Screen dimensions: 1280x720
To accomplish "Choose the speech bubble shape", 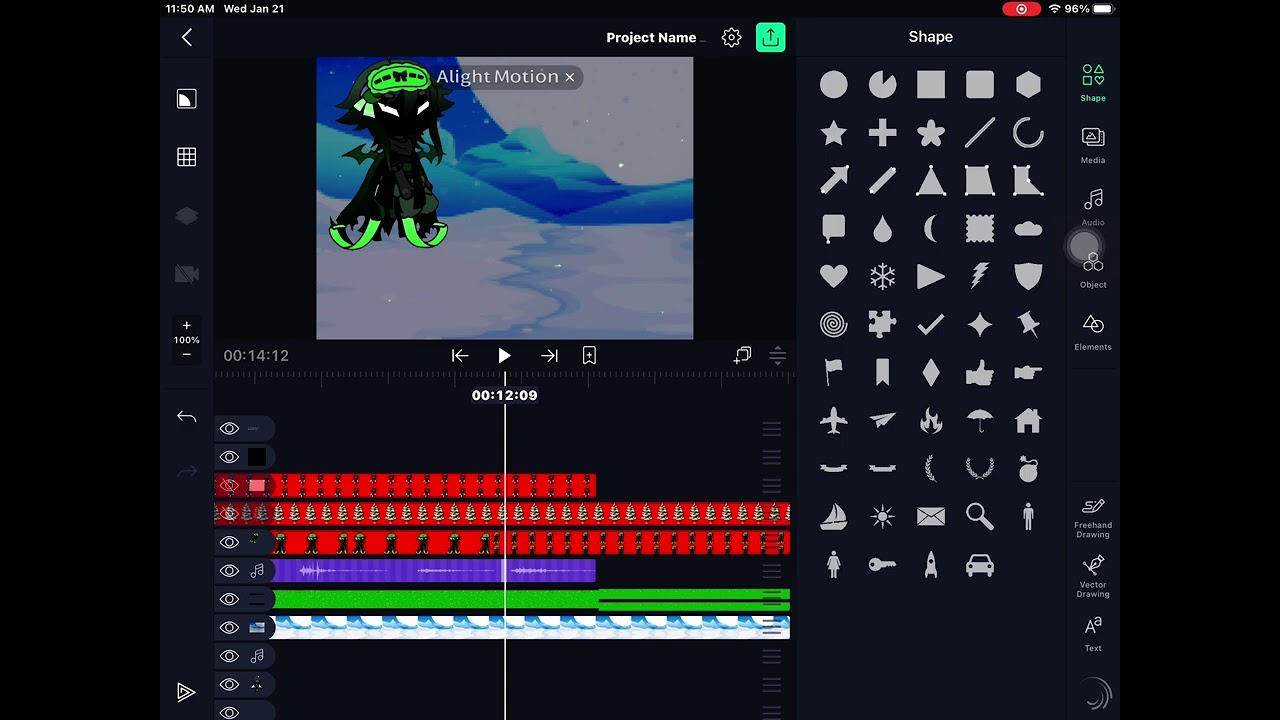I will click(x=833, y=229).
